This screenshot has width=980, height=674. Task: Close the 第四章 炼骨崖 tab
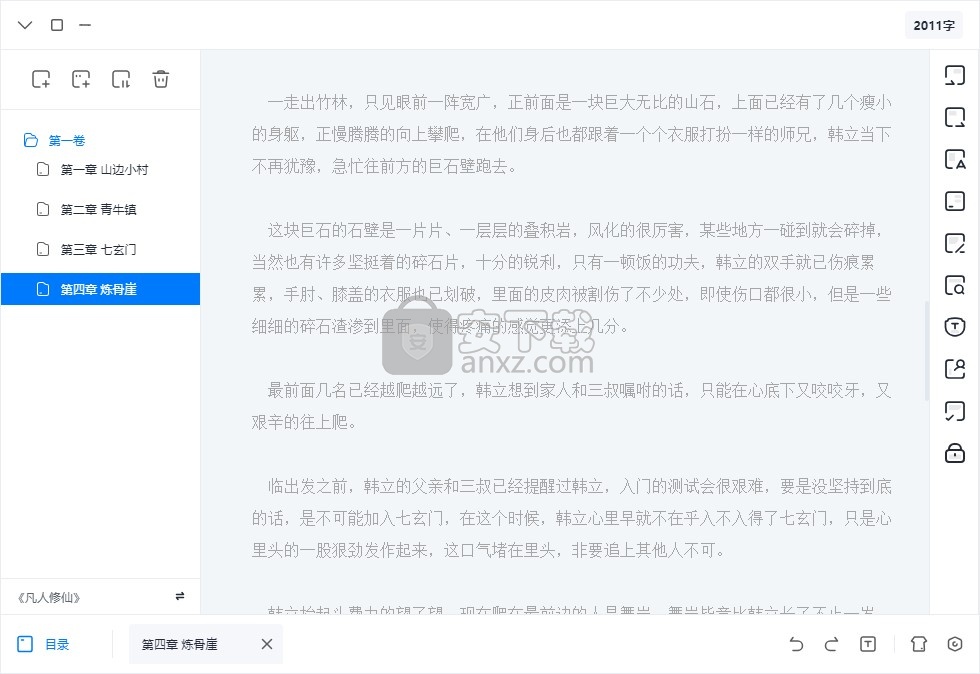pos(267,644)
